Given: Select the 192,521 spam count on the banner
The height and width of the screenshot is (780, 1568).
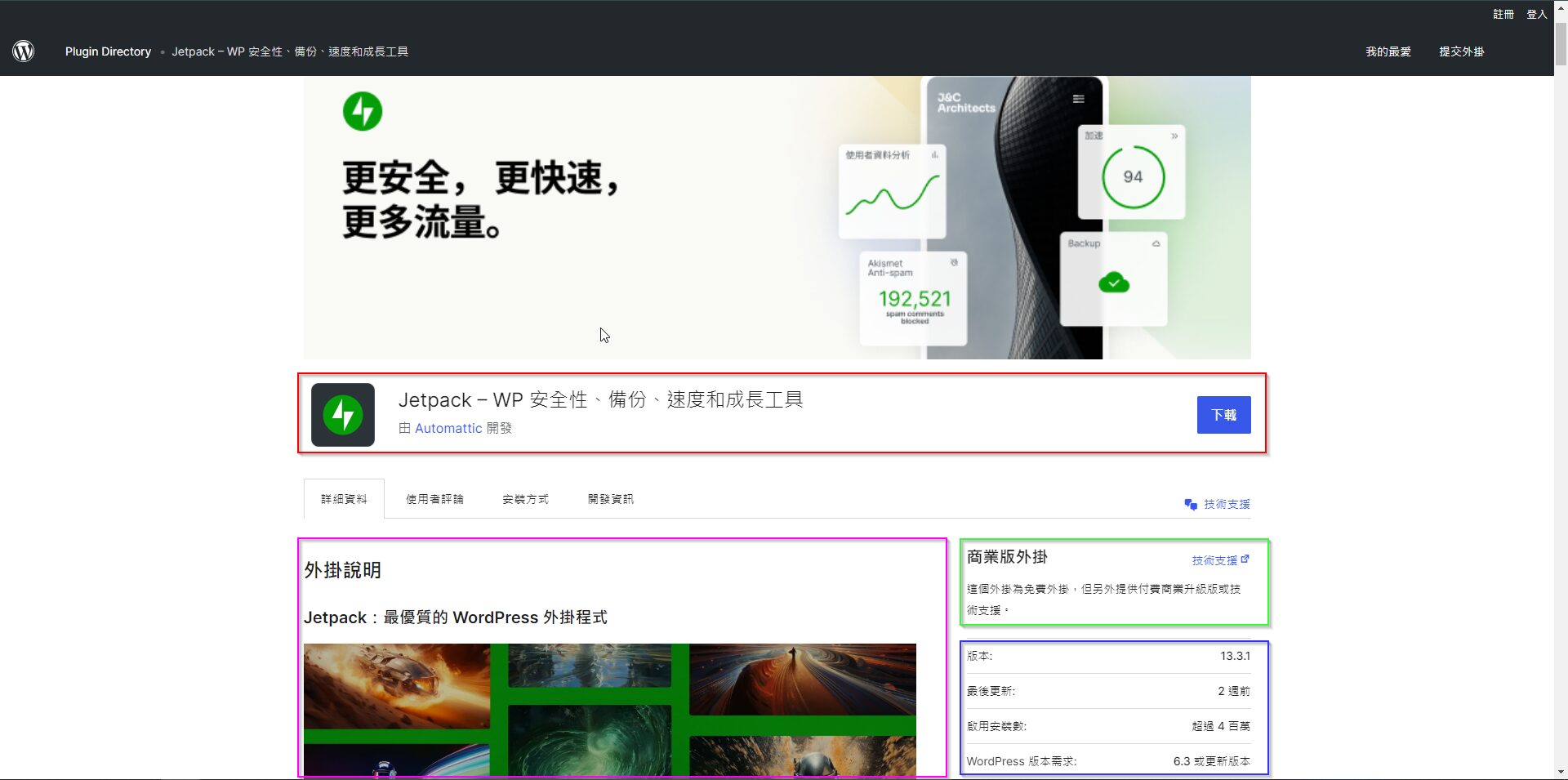Looking at the screenshot, I should 915,299.
